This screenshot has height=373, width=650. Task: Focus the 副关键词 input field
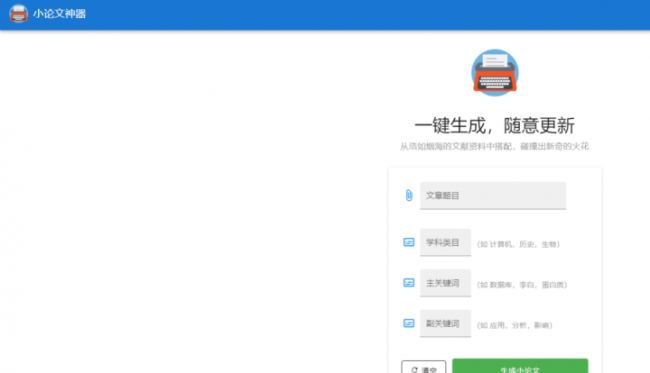coord(445,324)
